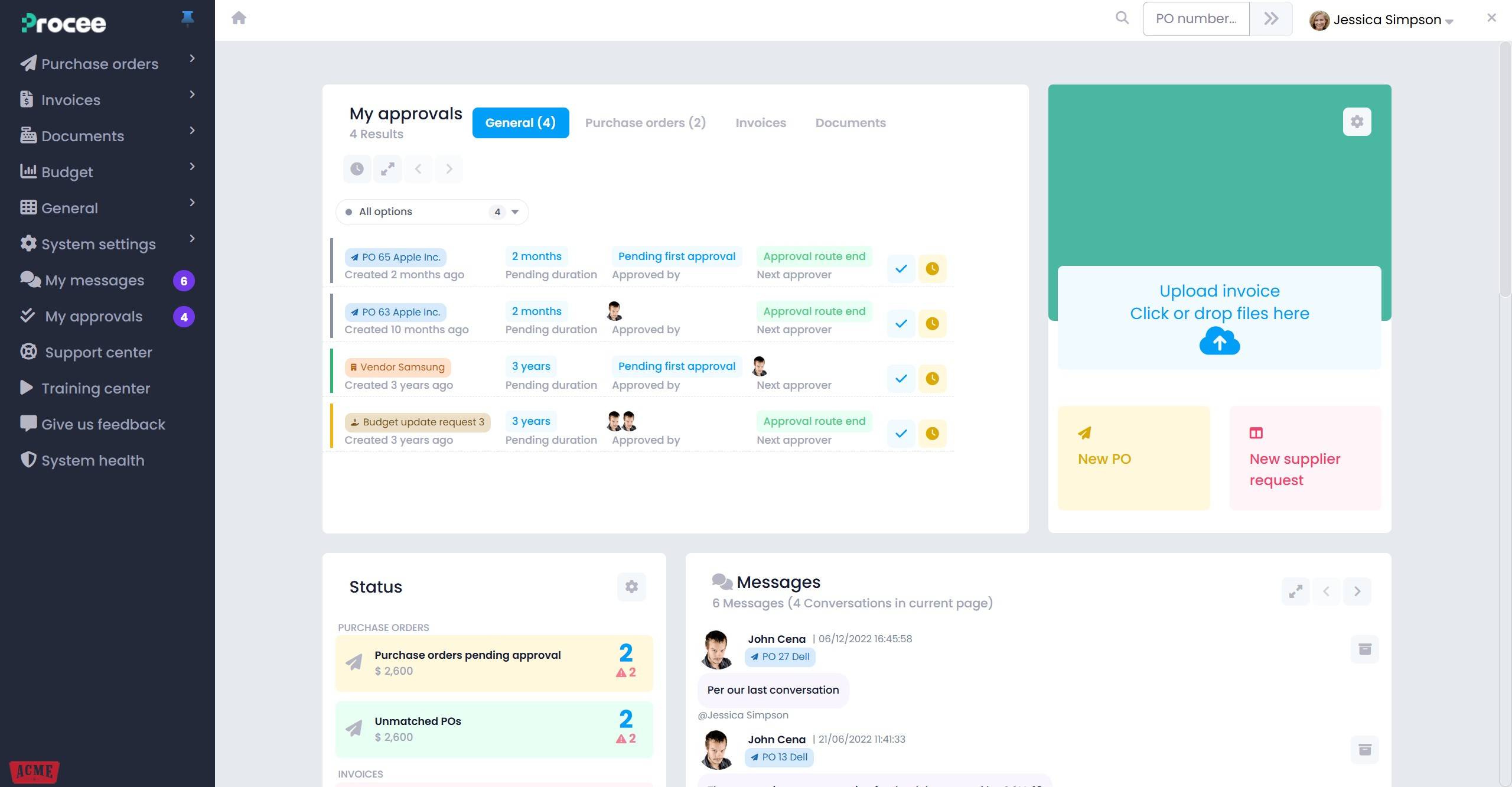The width and height of the screenshot is (1512, 787).
Task: Switch to Invoices approvals tab
Action: [x=761, y=123]
